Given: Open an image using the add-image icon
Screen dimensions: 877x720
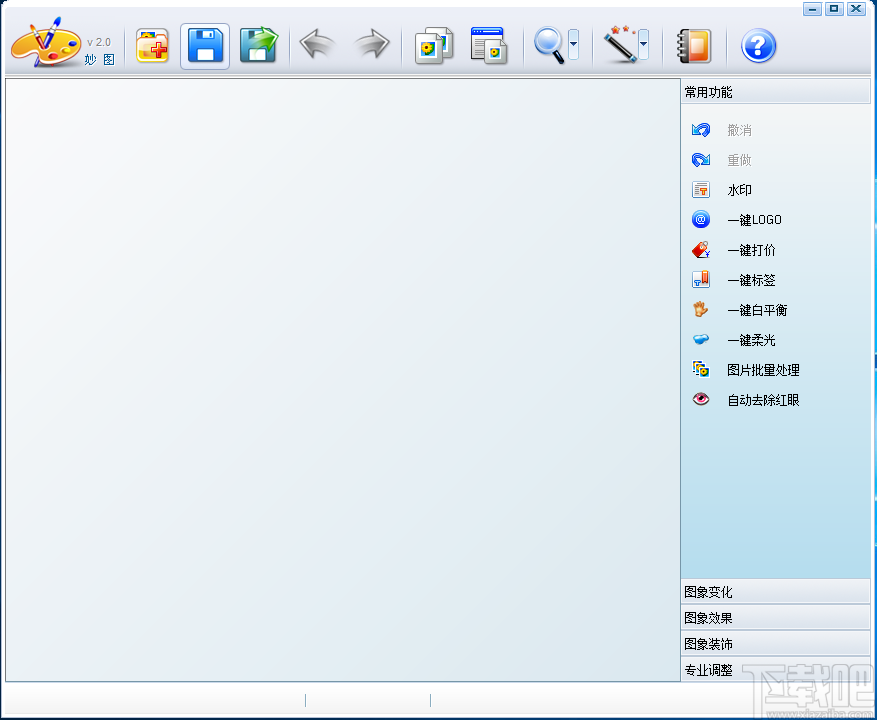Looking at the screenshot, I should pyautogui.click(x=152, y=46).
